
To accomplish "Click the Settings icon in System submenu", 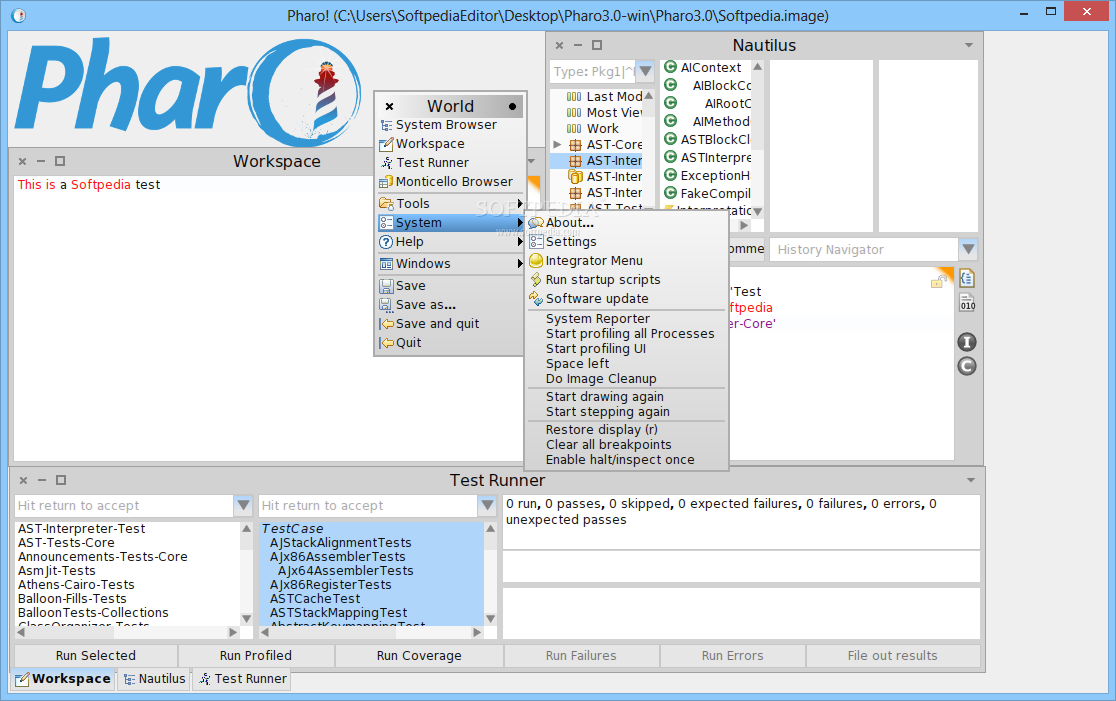I will point(536,242).
